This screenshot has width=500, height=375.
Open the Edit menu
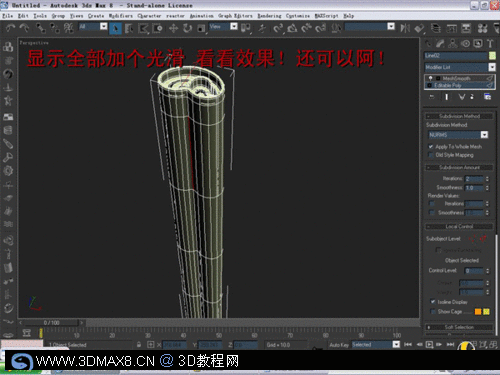(x=23, y=16)
